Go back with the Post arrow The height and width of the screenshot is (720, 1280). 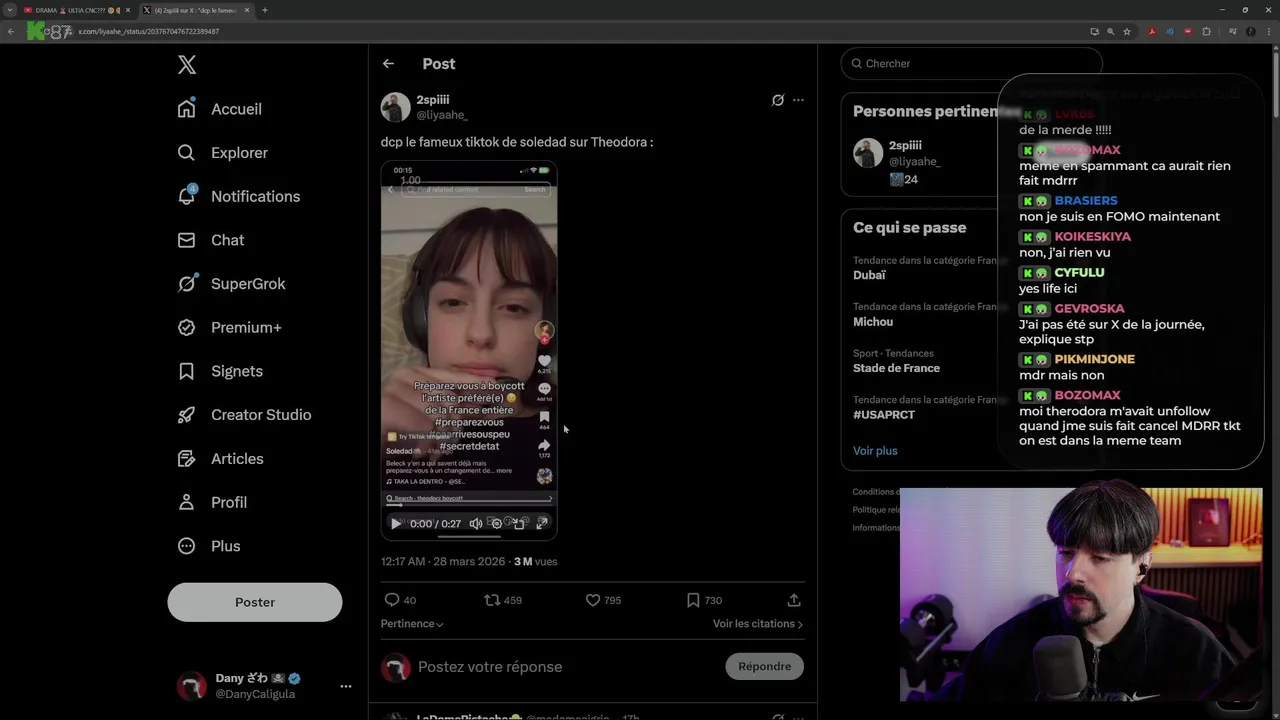(x=388, y=64)
